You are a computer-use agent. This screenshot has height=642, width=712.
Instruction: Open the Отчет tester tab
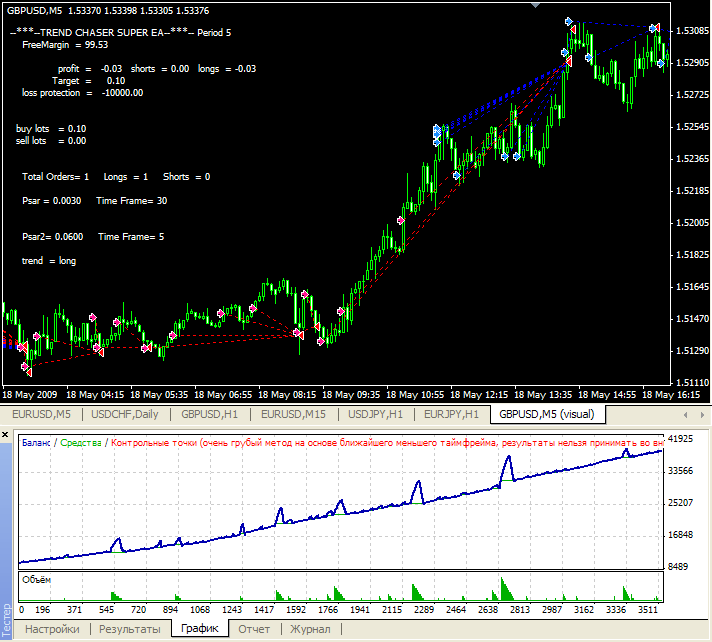tap(255, 629)
